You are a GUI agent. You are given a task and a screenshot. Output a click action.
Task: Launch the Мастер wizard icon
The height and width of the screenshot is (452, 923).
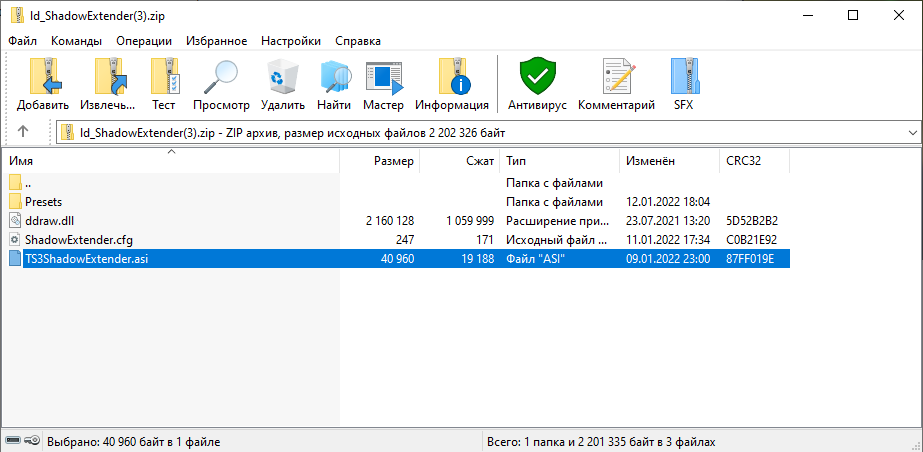tap(383, 77)
